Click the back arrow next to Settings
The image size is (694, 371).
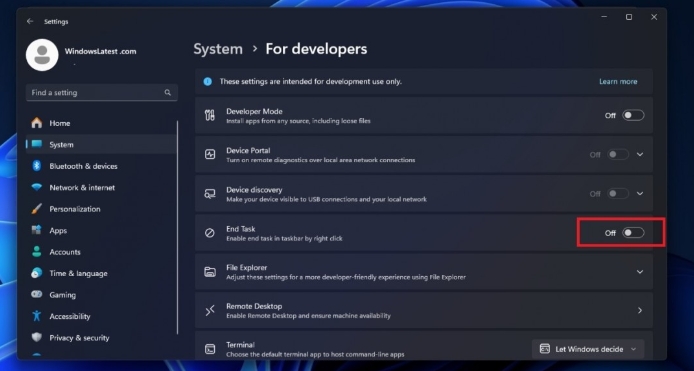coord(30,21)
